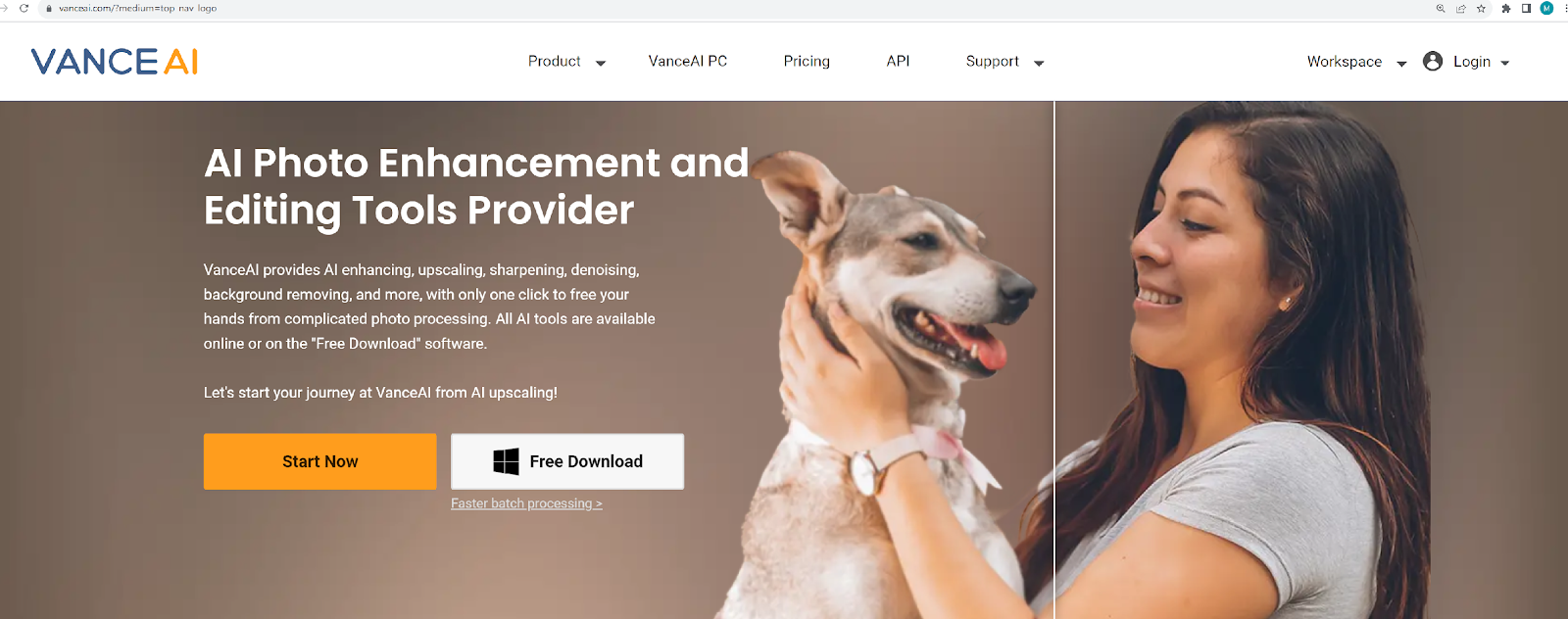The height and width of the screenshot is (619, 1568).
Task: Toggle the browser side panel icon
Action: (x=1526, y=8)
